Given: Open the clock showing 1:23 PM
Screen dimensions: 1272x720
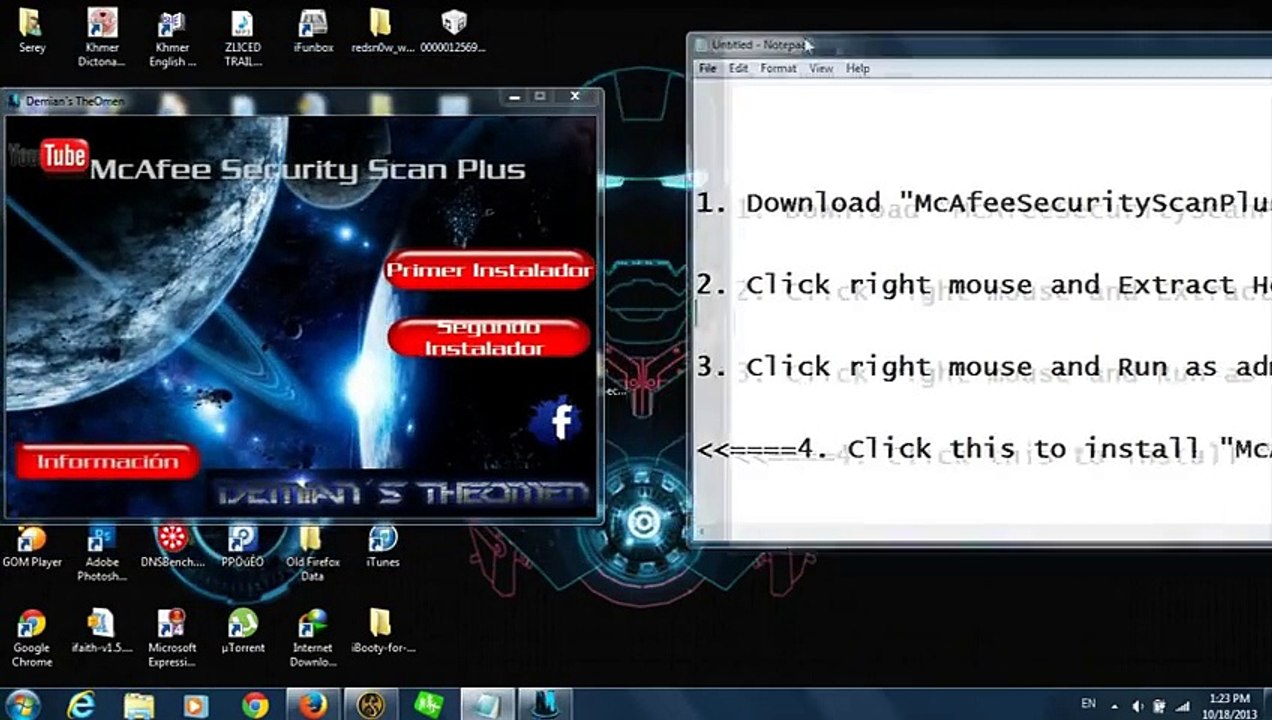Looking at the screenshot, I should tap(1229, 705).
